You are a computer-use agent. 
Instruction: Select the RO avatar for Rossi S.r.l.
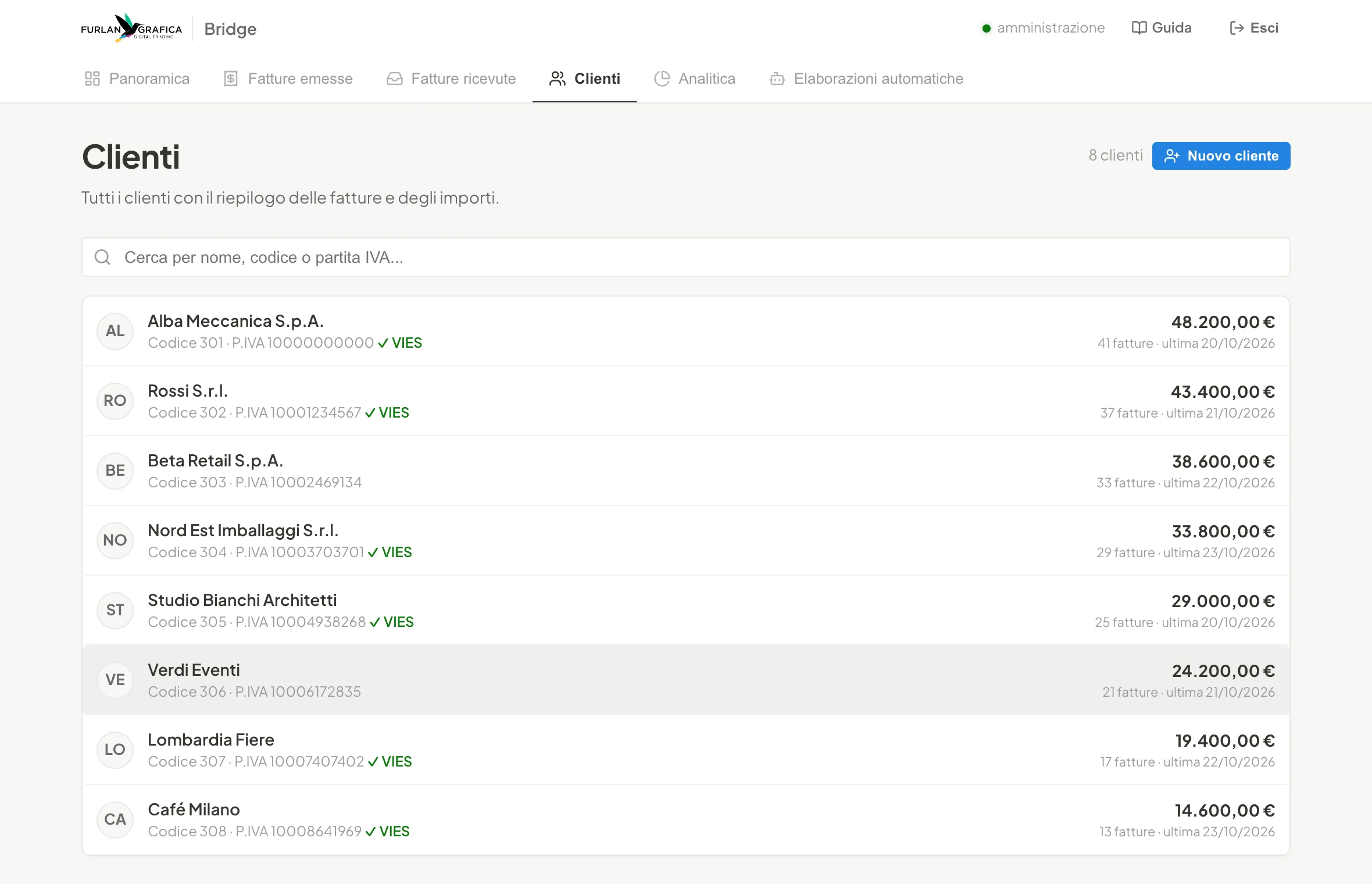[x=115, y=401]
